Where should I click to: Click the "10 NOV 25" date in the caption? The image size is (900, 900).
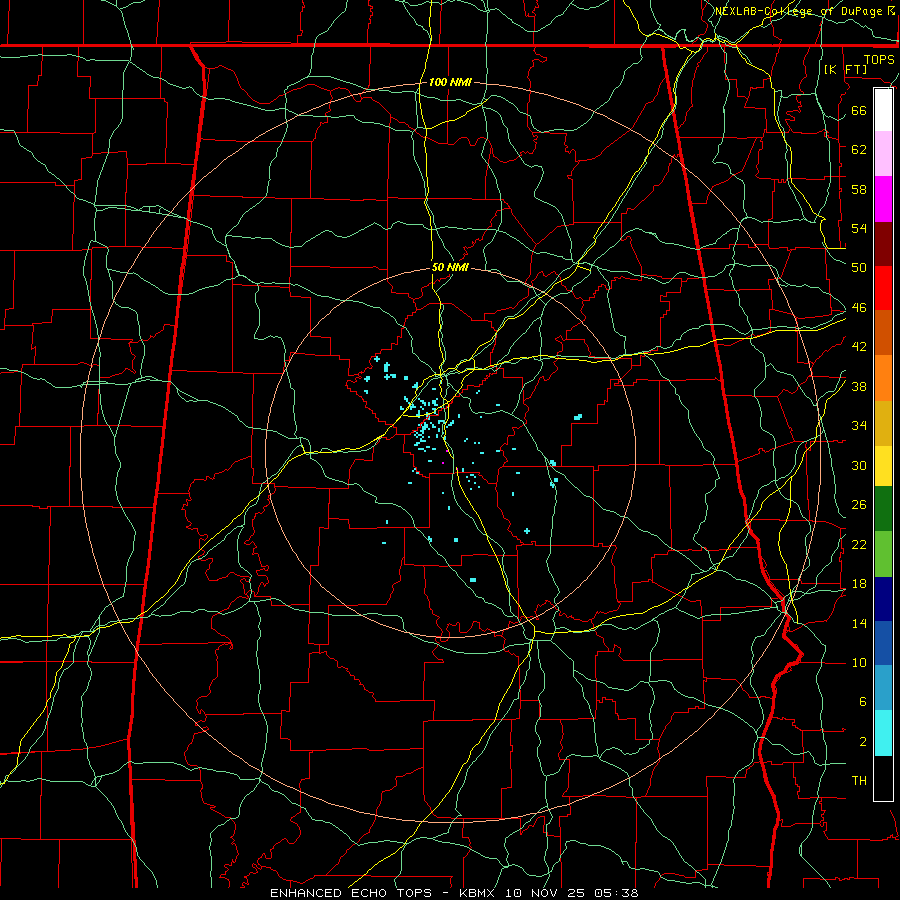click(546, 893)
